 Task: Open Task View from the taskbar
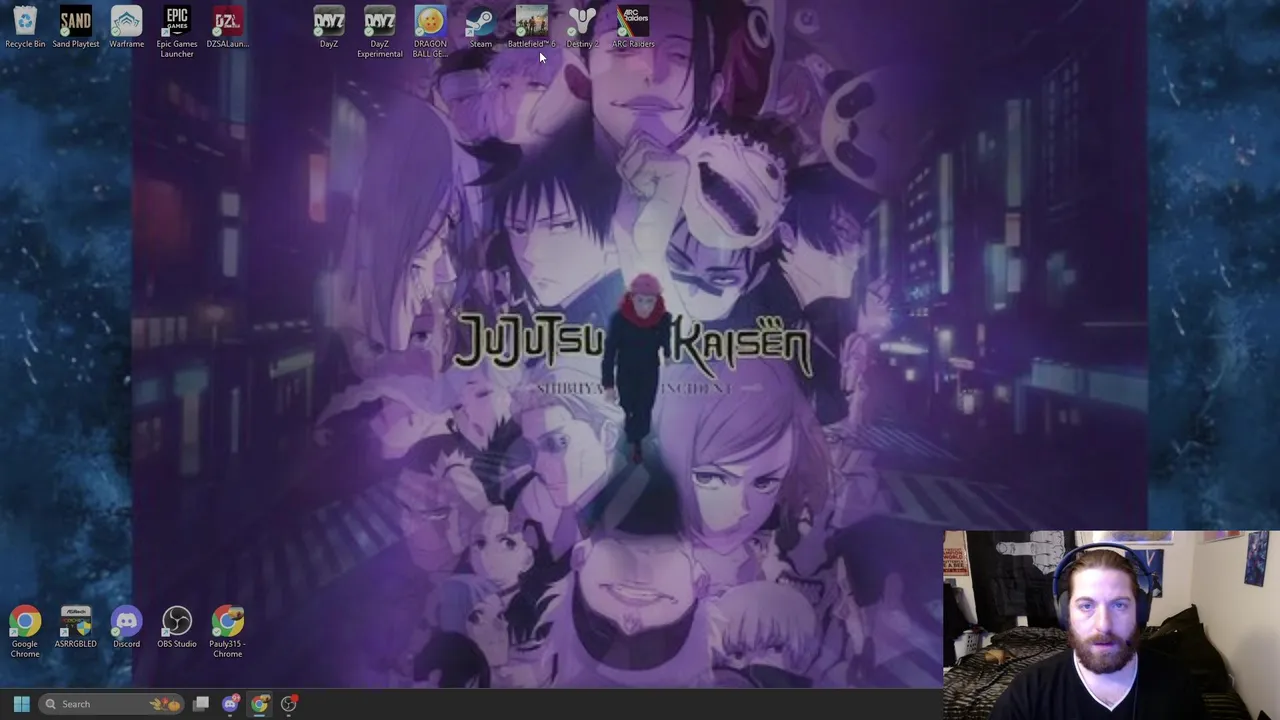pyautogui.click(x=201, y=704)
